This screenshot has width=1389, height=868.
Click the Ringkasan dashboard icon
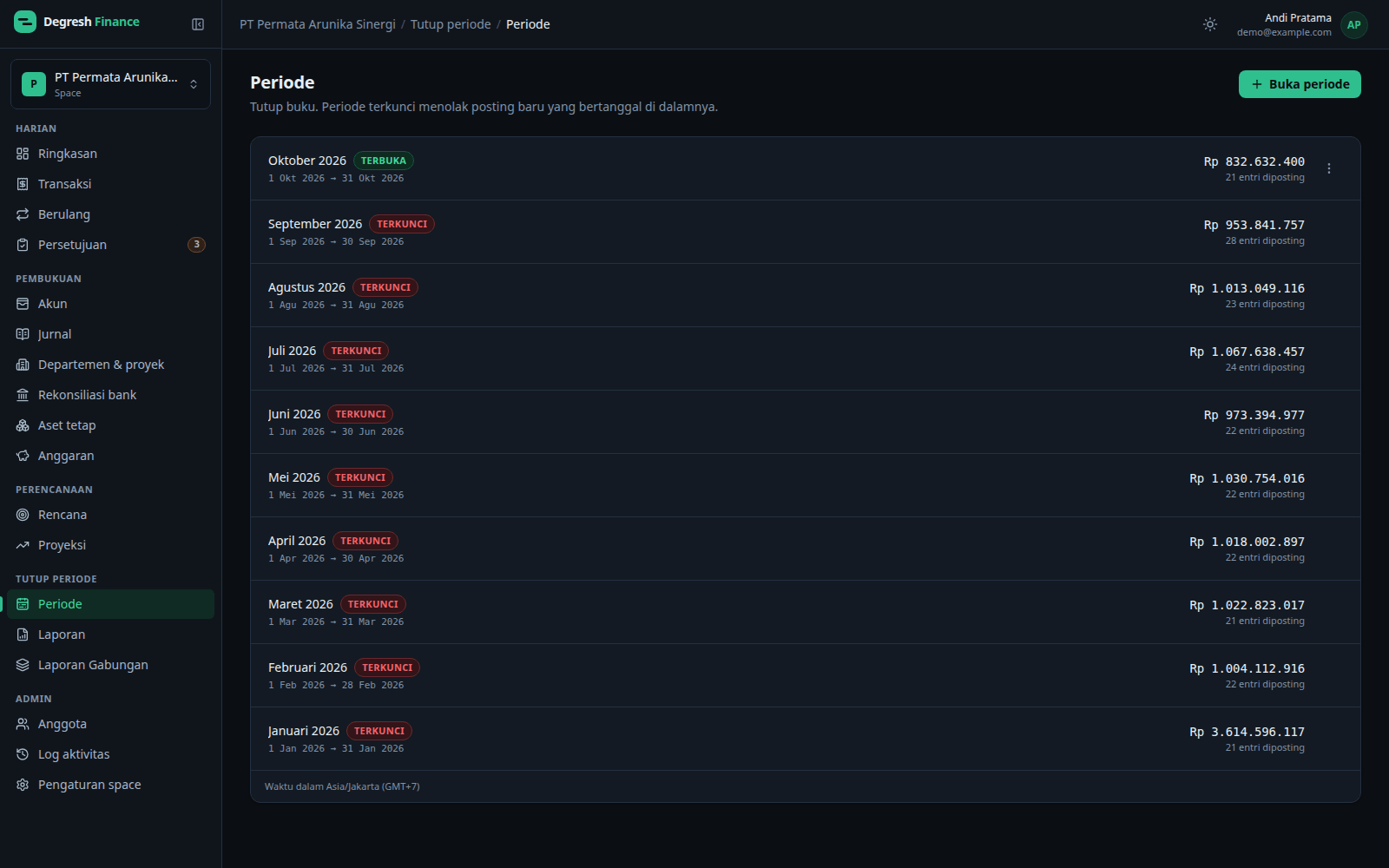(x=23, y=154)
